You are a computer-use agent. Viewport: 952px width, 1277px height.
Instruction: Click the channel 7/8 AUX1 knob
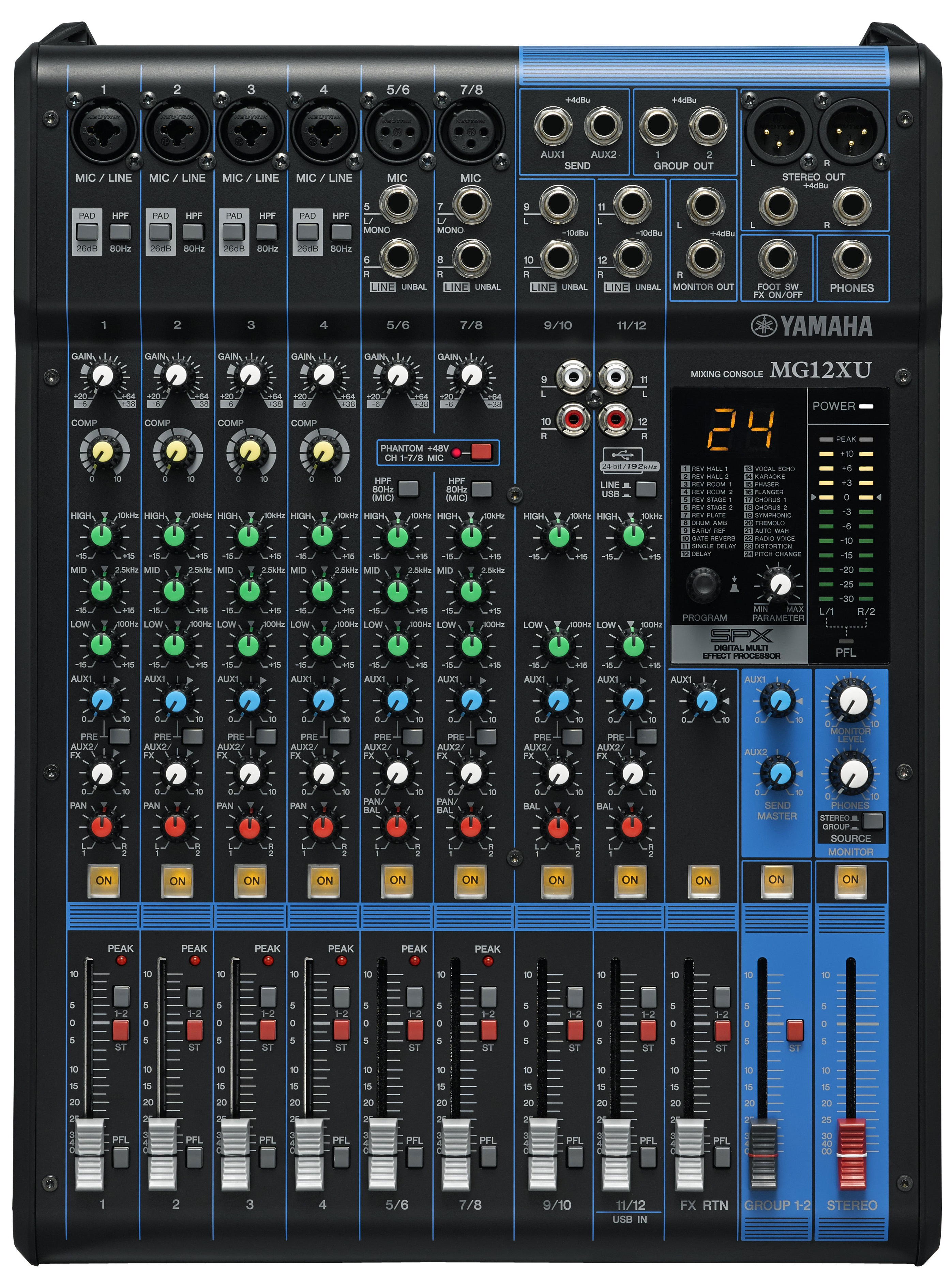tap(471, 700)
